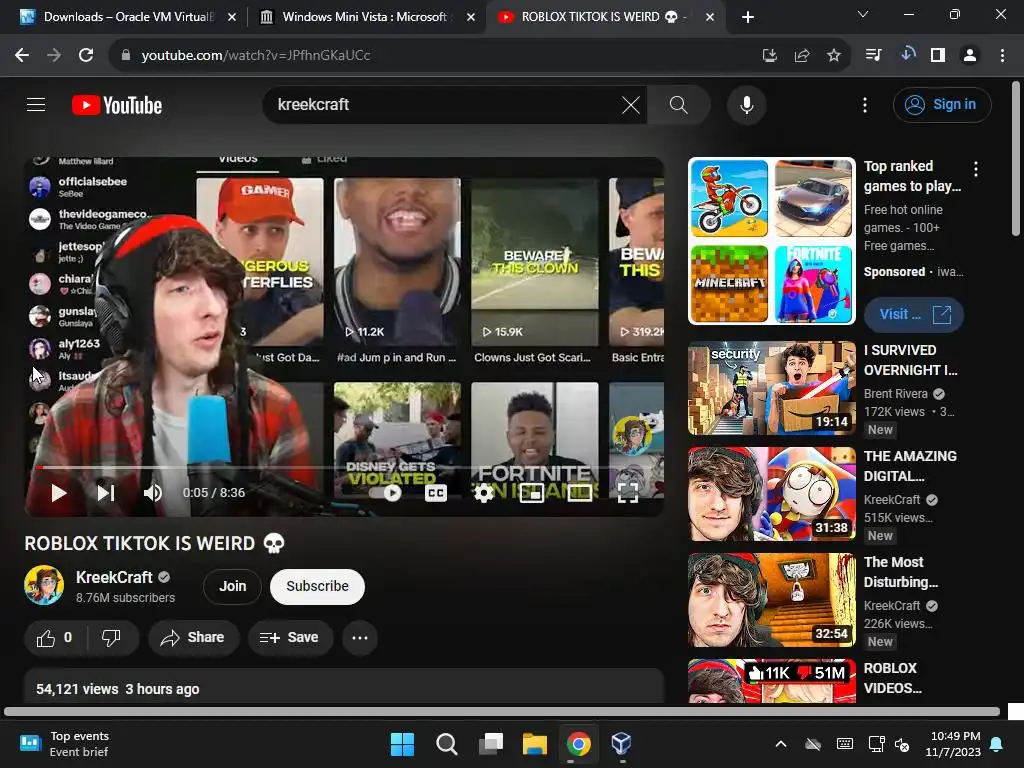The image size is (1024, 768).
Task: Open a new browser tab
Action: point(748,17)
